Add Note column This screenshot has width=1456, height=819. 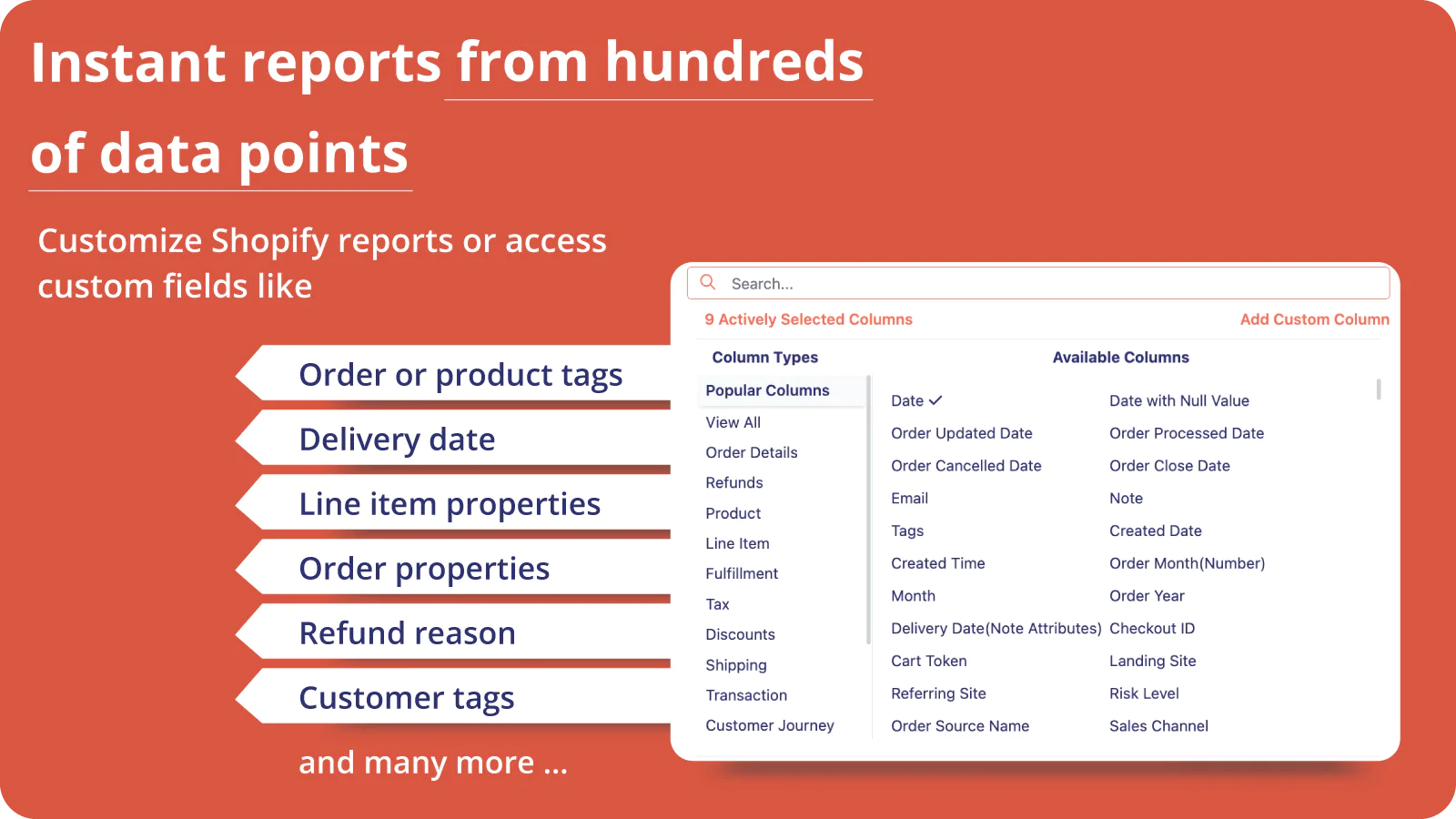tap(1126, 498)
